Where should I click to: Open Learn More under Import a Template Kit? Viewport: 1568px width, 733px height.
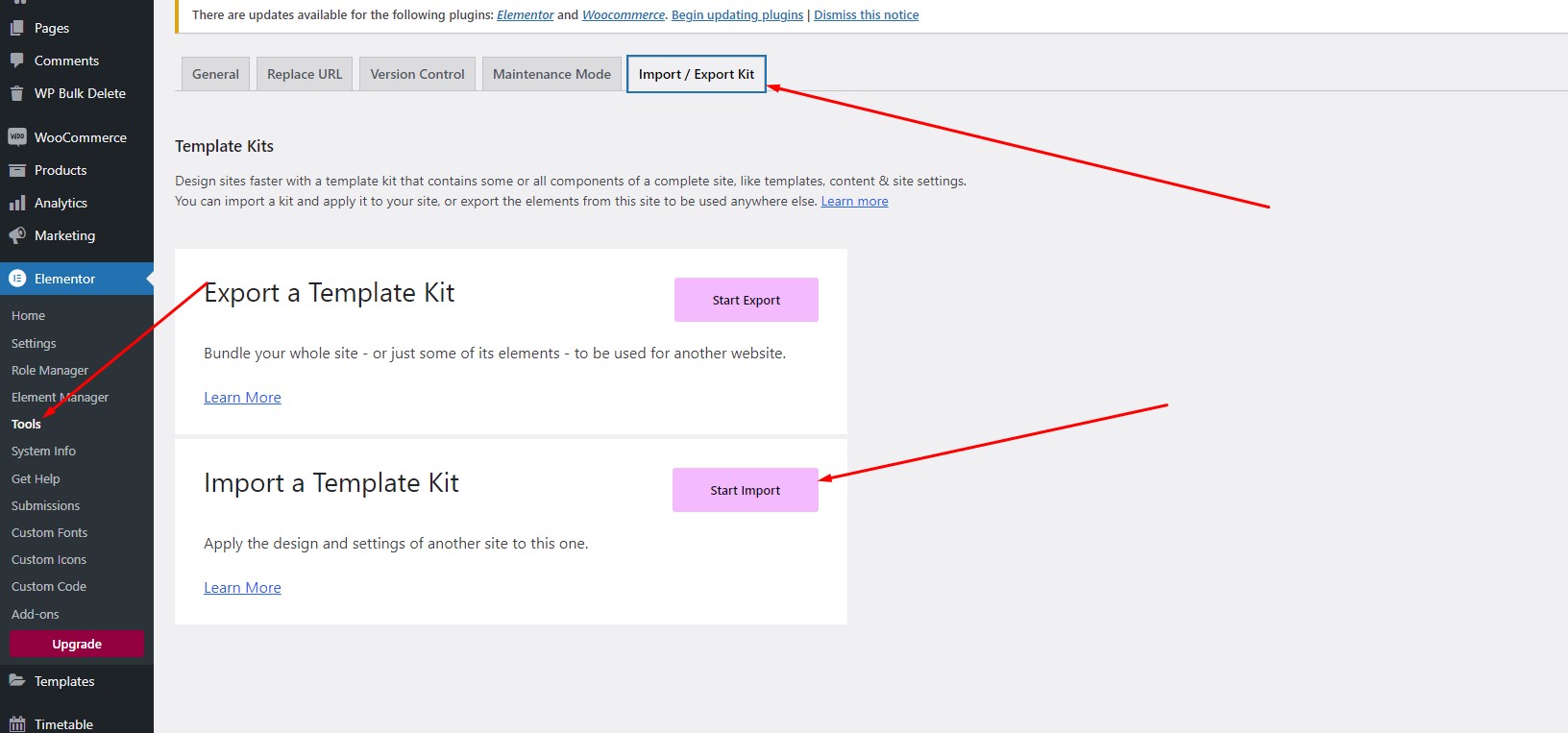tap(242, 588)
